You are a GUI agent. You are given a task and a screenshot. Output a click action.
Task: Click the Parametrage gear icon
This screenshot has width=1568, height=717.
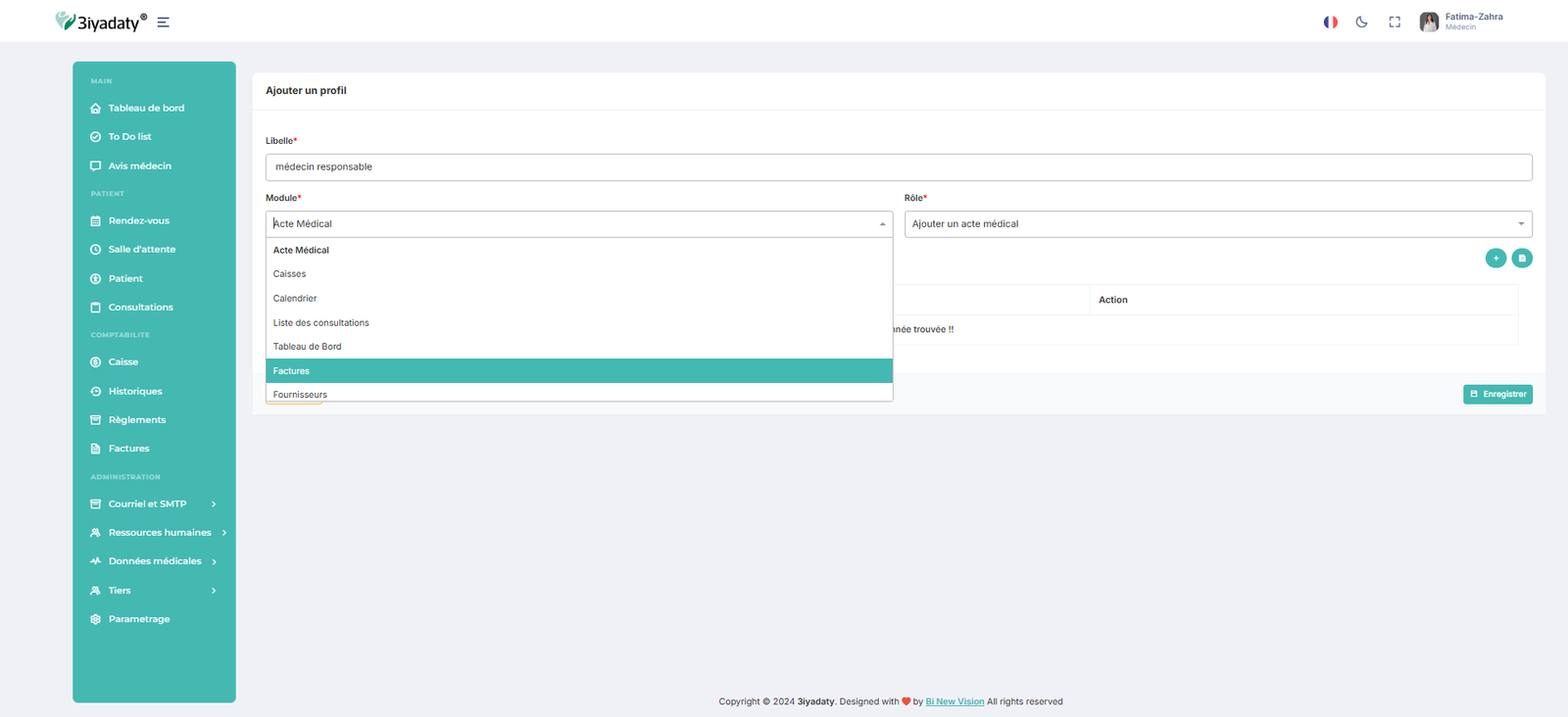[95, 619]
